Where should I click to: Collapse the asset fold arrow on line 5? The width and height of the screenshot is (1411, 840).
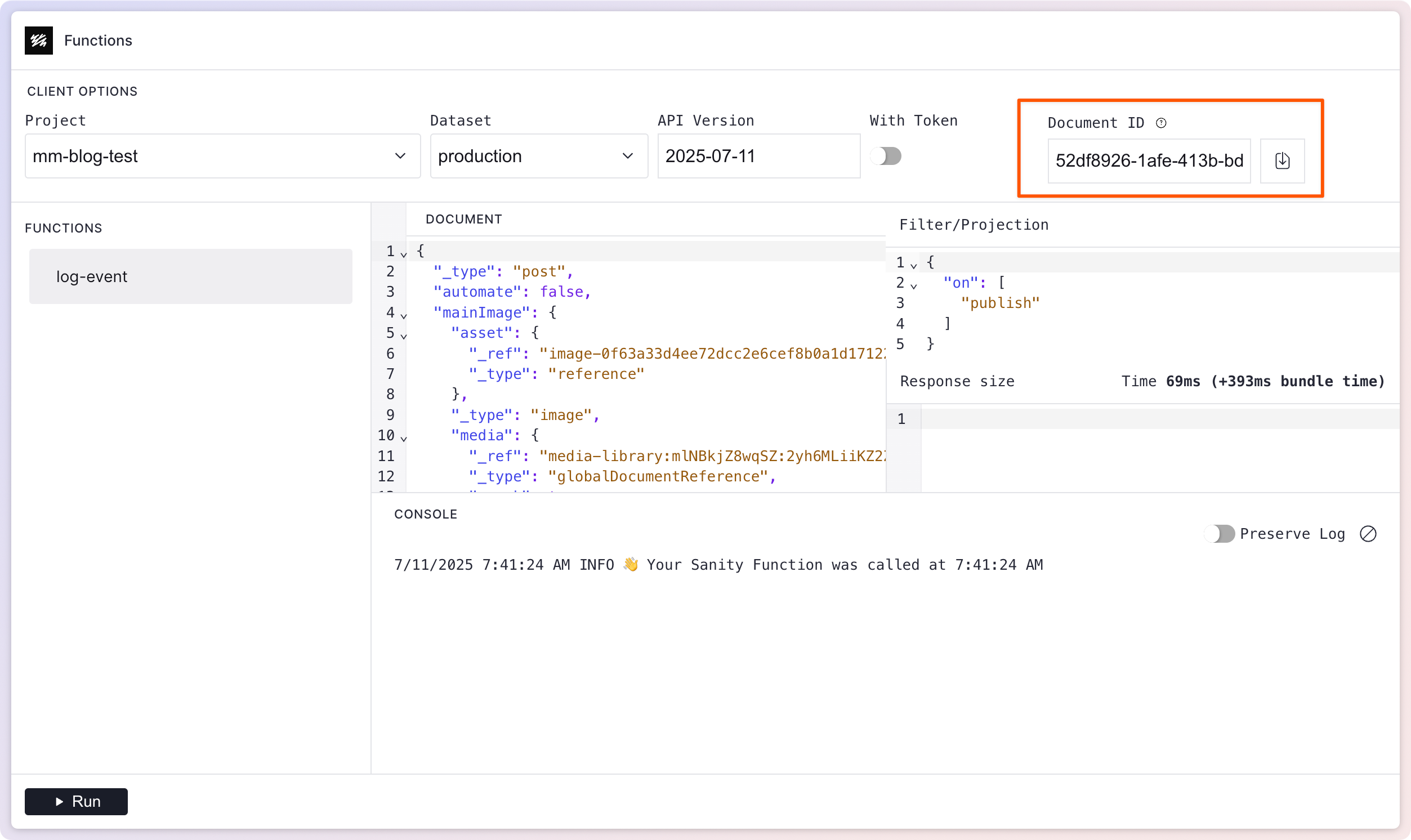point(404,336)
